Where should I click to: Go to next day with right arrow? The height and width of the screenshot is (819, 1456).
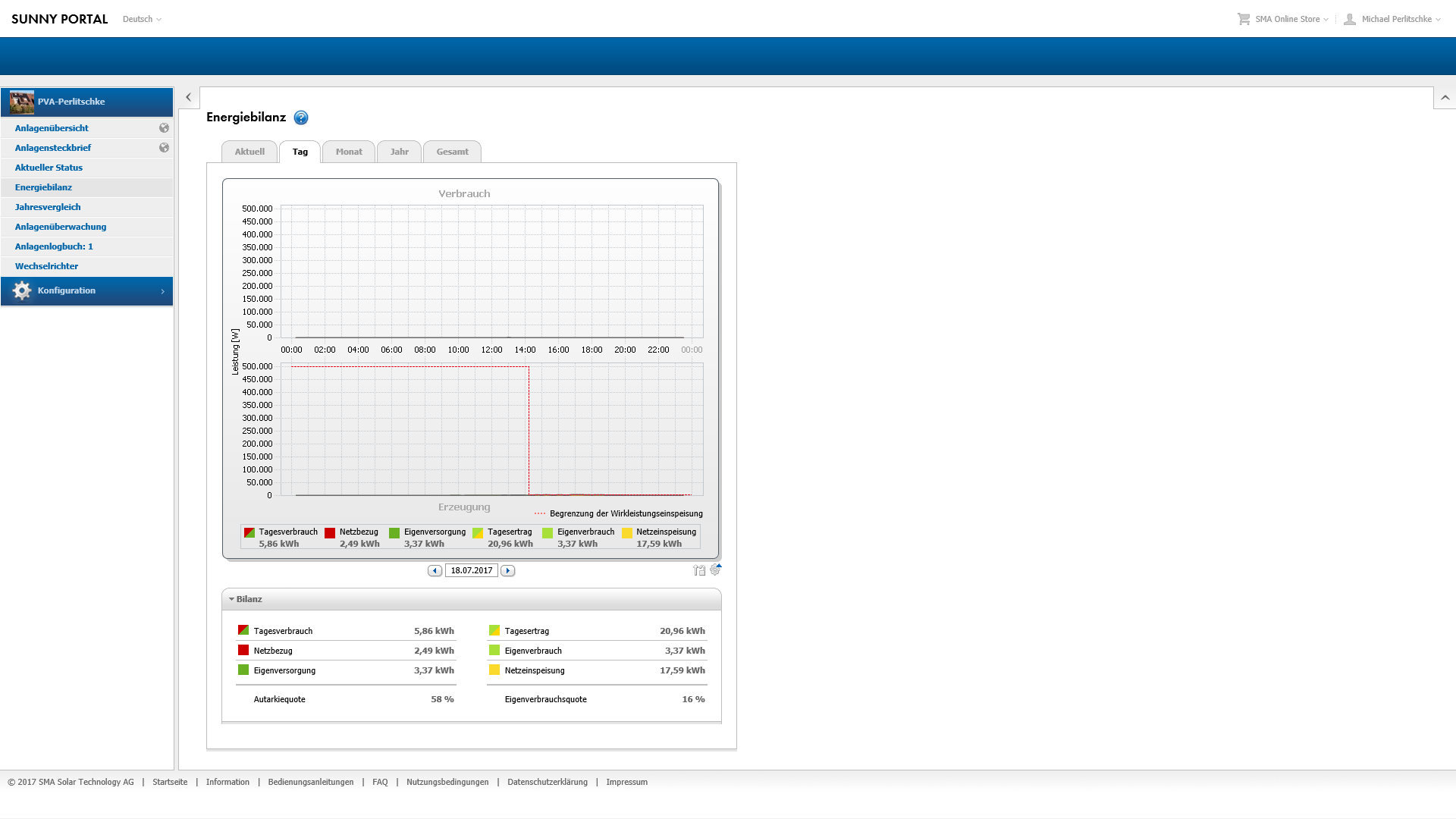pos(508,570)
